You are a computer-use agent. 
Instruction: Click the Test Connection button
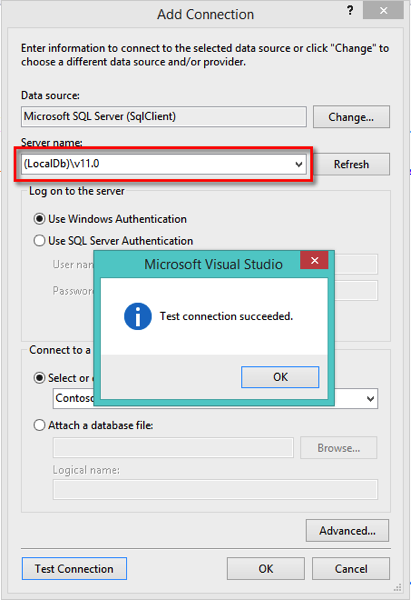[74, 569]
